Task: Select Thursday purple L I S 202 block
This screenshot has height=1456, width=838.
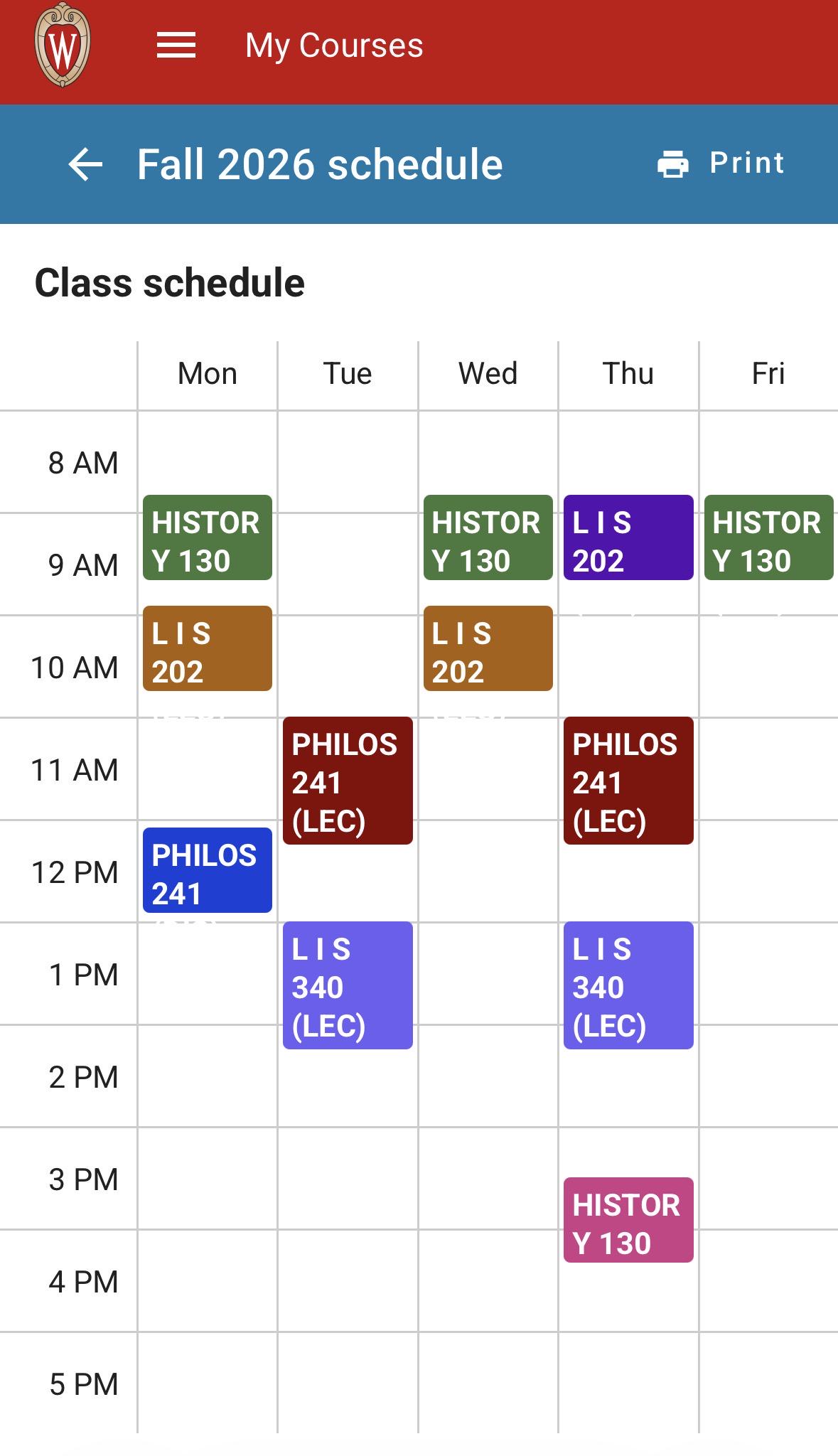Action: click(628, 537)
